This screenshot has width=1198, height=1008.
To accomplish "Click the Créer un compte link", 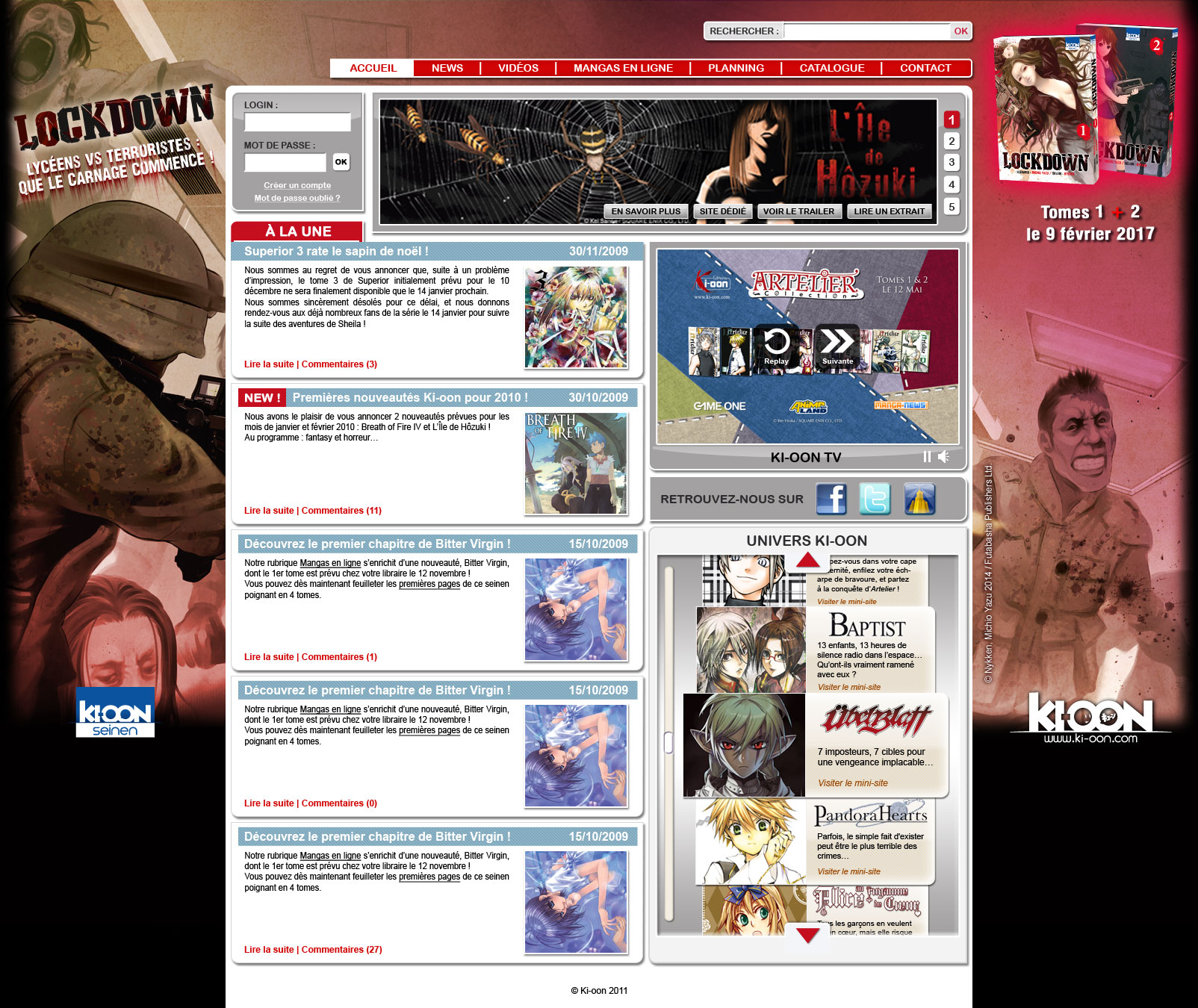I will click(297, 185).
